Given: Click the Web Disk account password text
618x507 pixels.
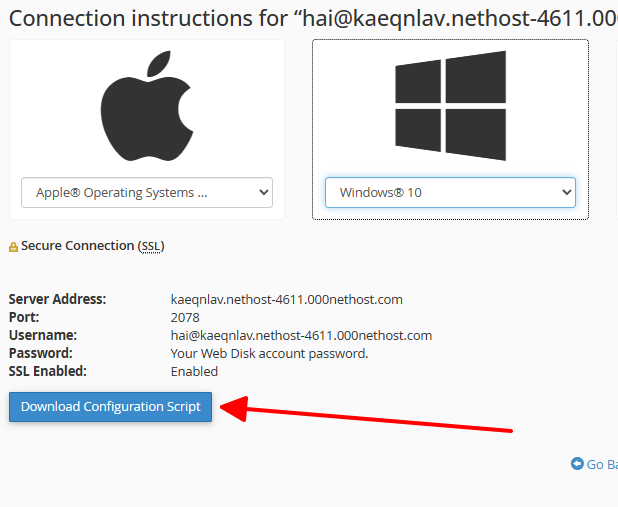Looking at the screenshot, I should [269, 354].
